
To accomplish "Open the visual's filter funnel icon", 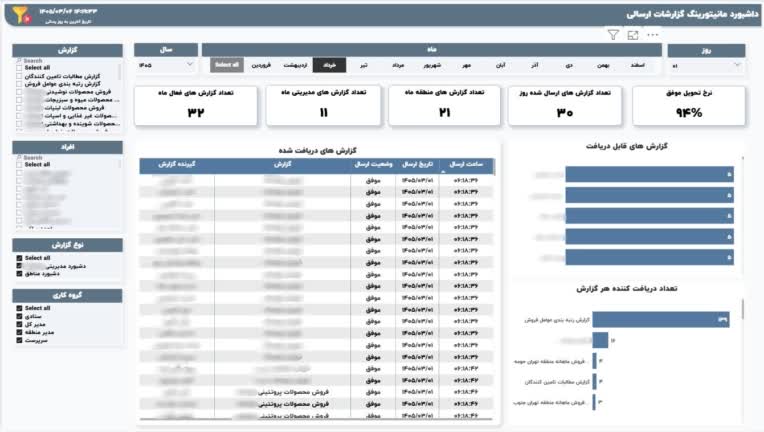I will 613,35.
